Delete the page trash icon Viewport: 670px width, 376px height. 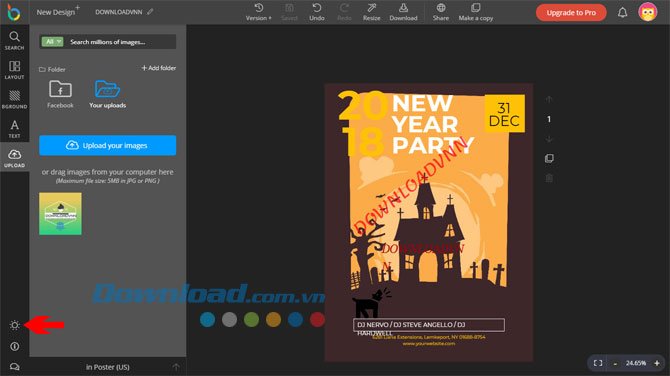(x=549, y=178)
